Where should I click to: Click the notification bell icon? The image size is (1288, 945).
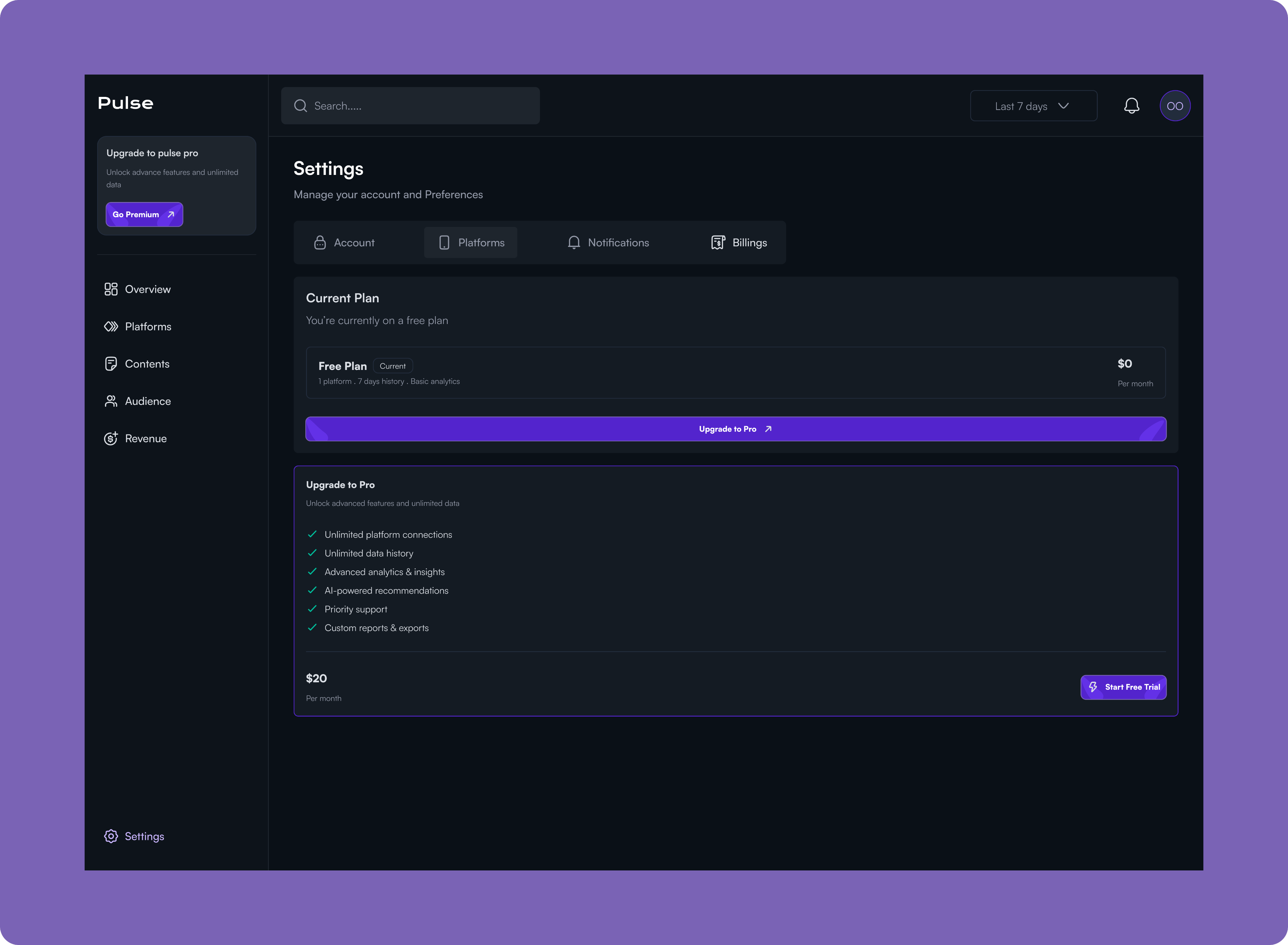pos(1131,106)
